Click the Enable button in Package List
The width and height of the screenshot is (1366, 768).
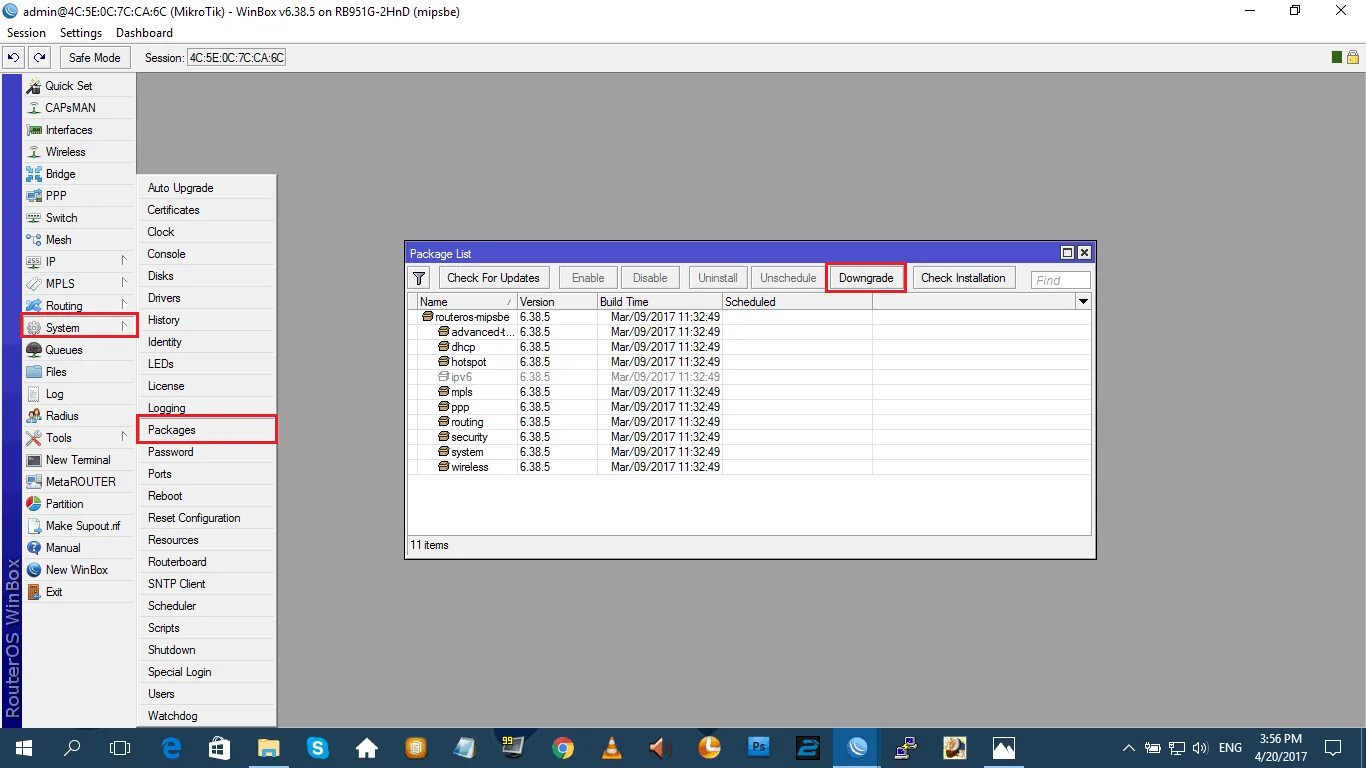[x=588, y=278]
